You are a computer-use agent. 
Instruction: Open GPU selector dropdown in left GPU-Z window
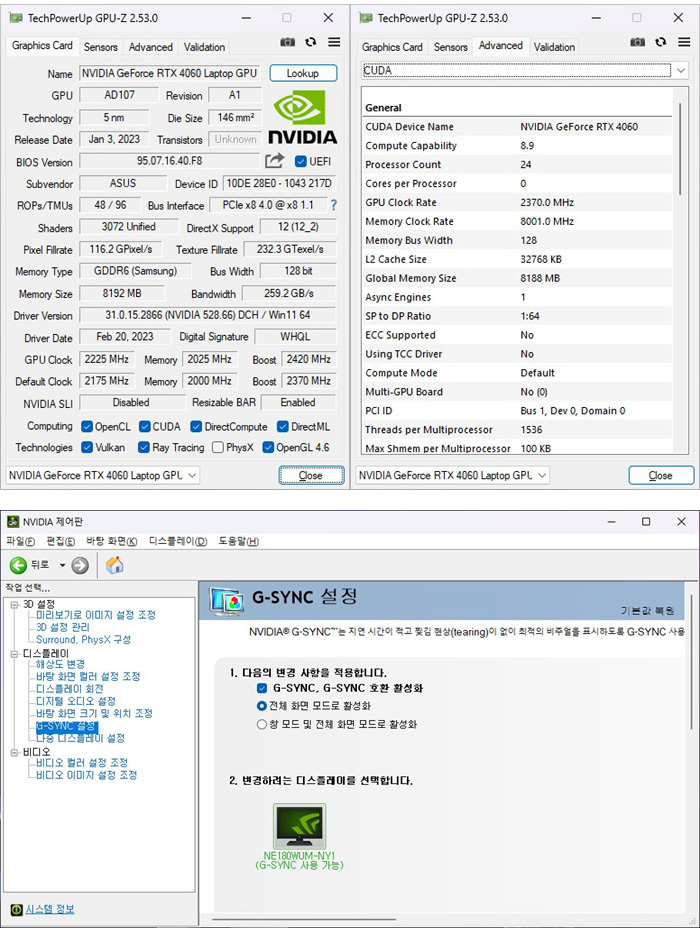point(192,476)
